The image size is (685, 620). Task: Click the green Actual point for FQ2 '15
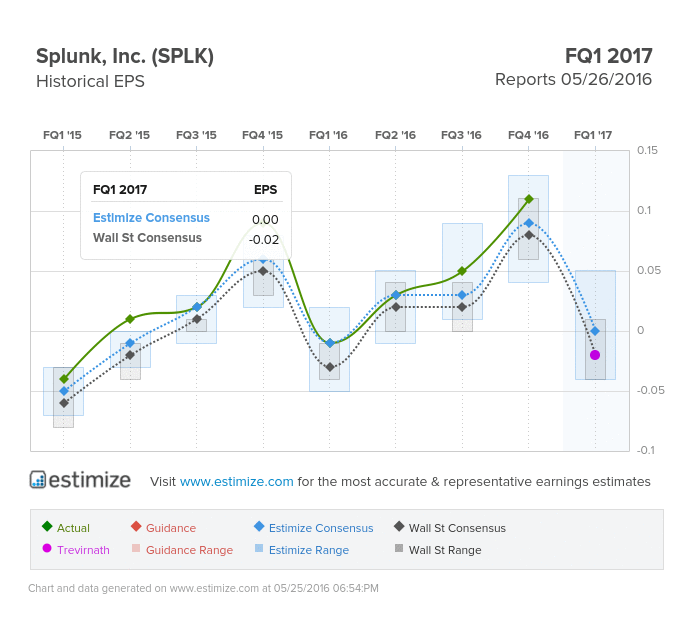[130, 319]
